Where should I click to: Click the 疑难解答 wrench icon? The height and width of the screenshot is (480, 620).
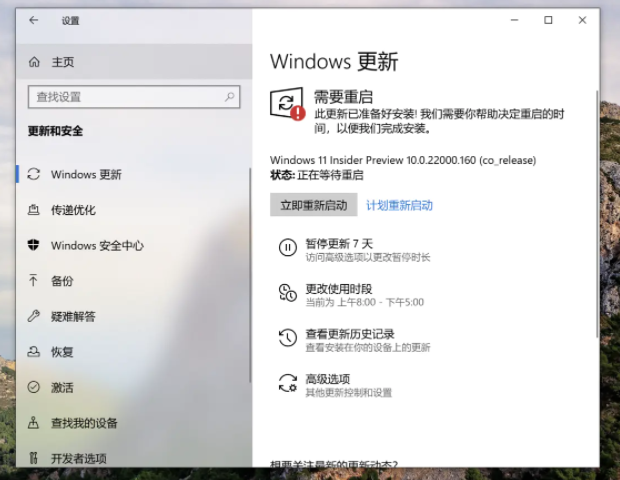34,316
